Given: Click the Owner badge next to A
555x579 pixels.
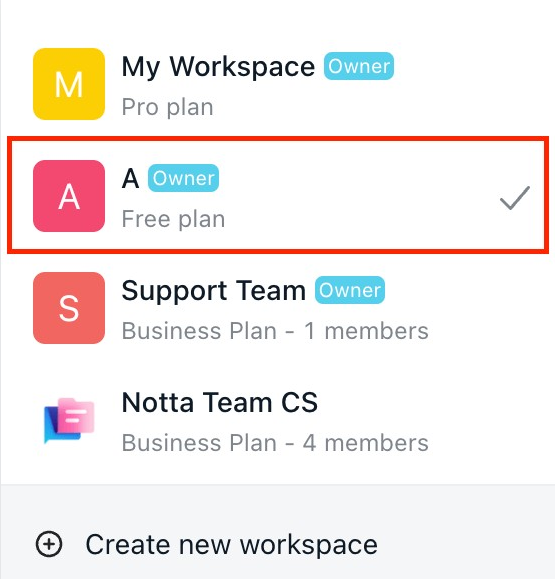Looking at the screenshot, I should point(184,178).
